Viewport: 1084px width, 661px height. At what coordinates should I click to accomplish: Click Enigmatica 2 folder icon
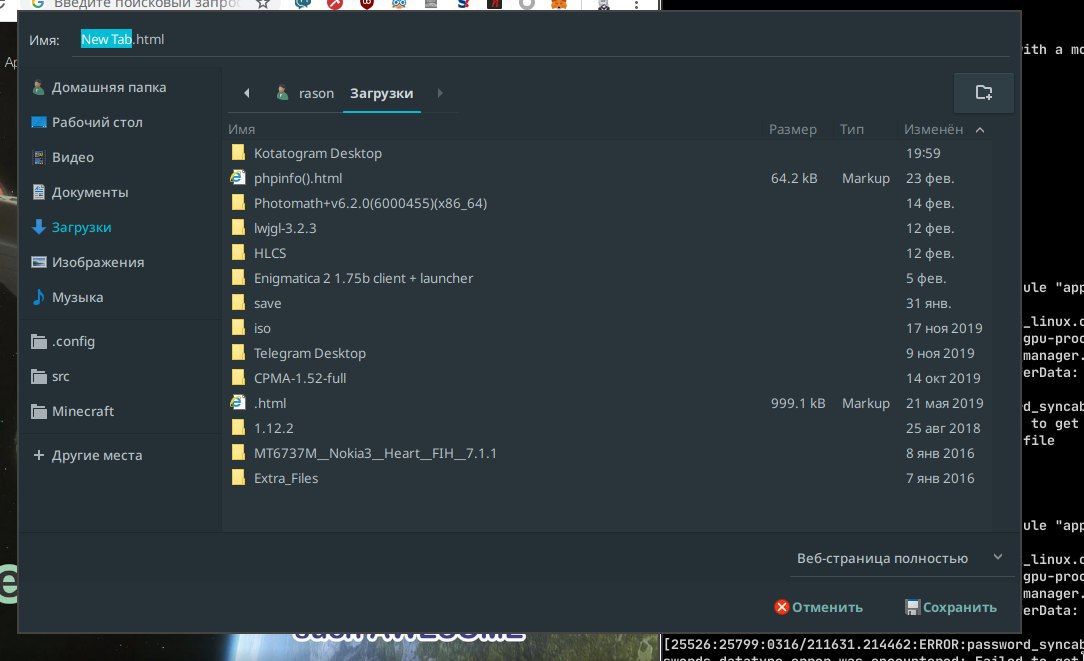click(x=239, y=278)
